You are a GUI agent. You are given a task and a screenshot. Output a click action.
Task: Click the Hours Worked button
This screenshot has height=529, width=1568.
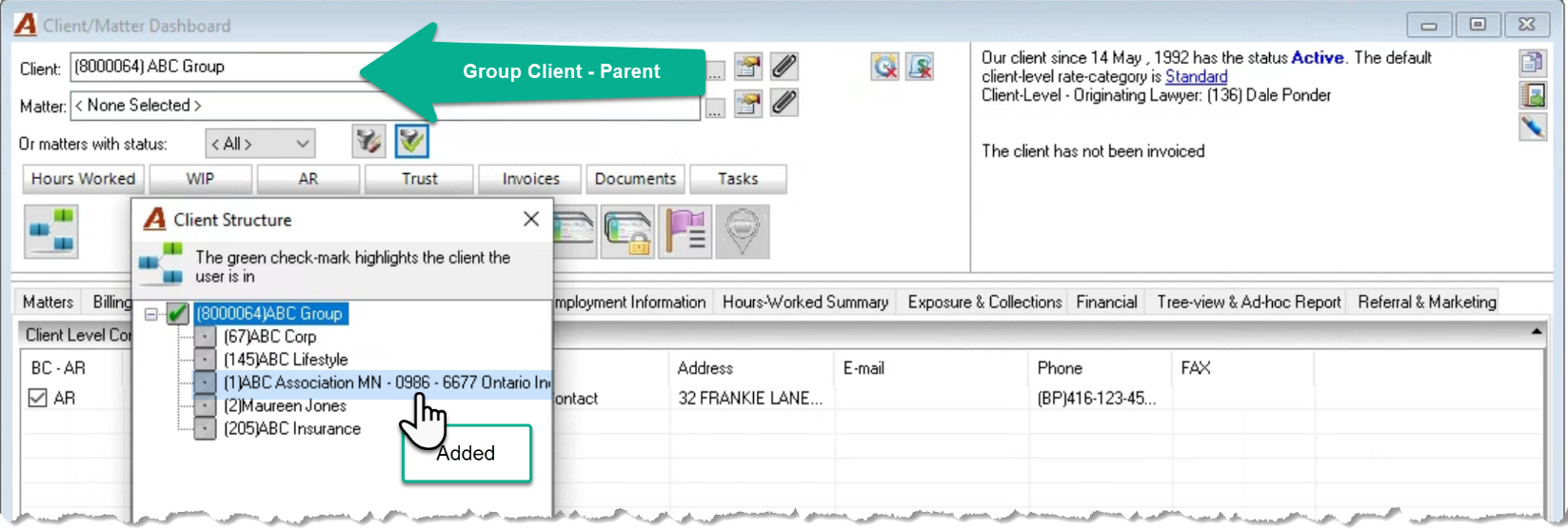tap(83, 179)
